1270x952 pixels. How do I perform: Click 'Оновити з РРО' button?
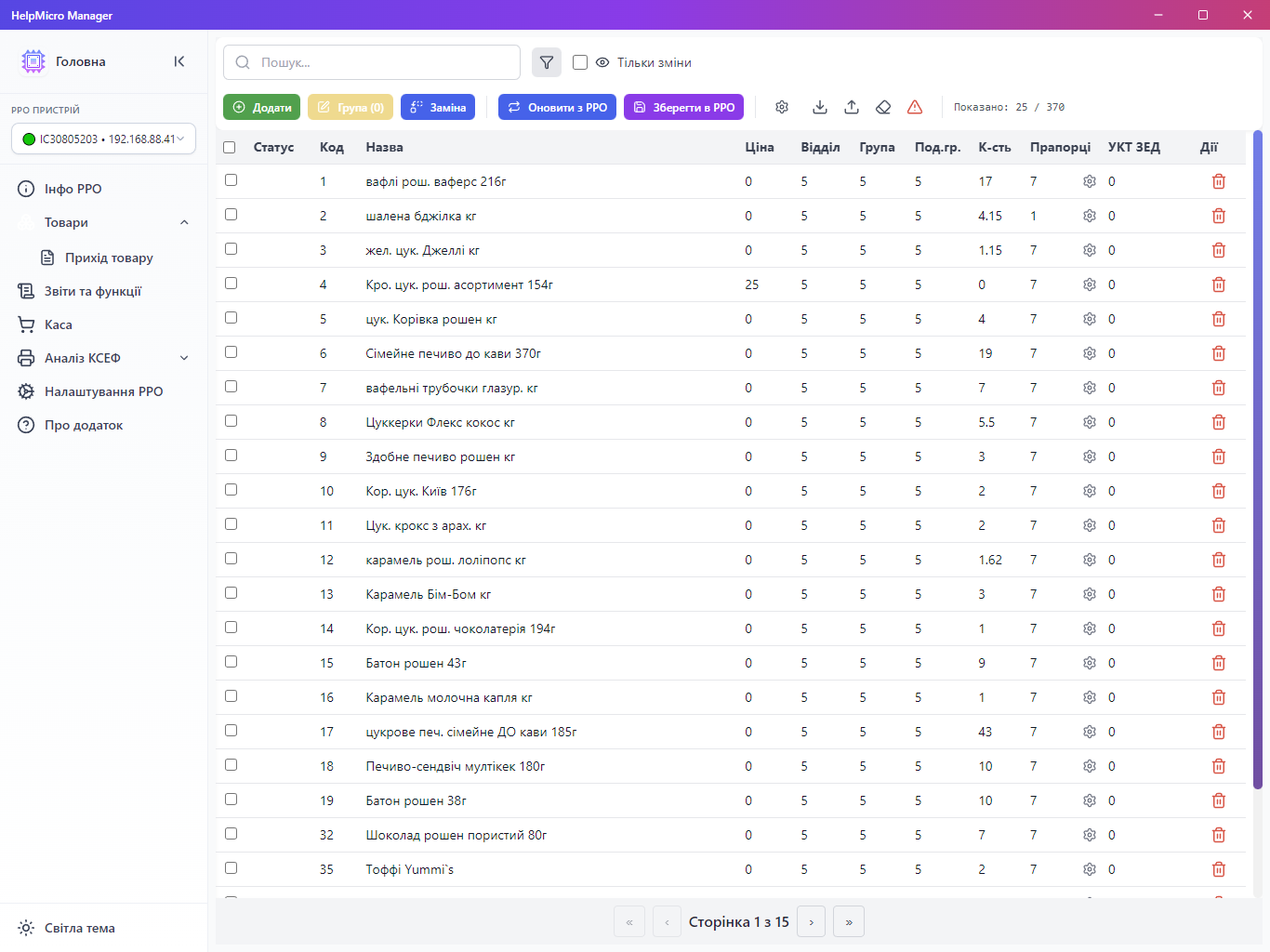tap(557, 107)
